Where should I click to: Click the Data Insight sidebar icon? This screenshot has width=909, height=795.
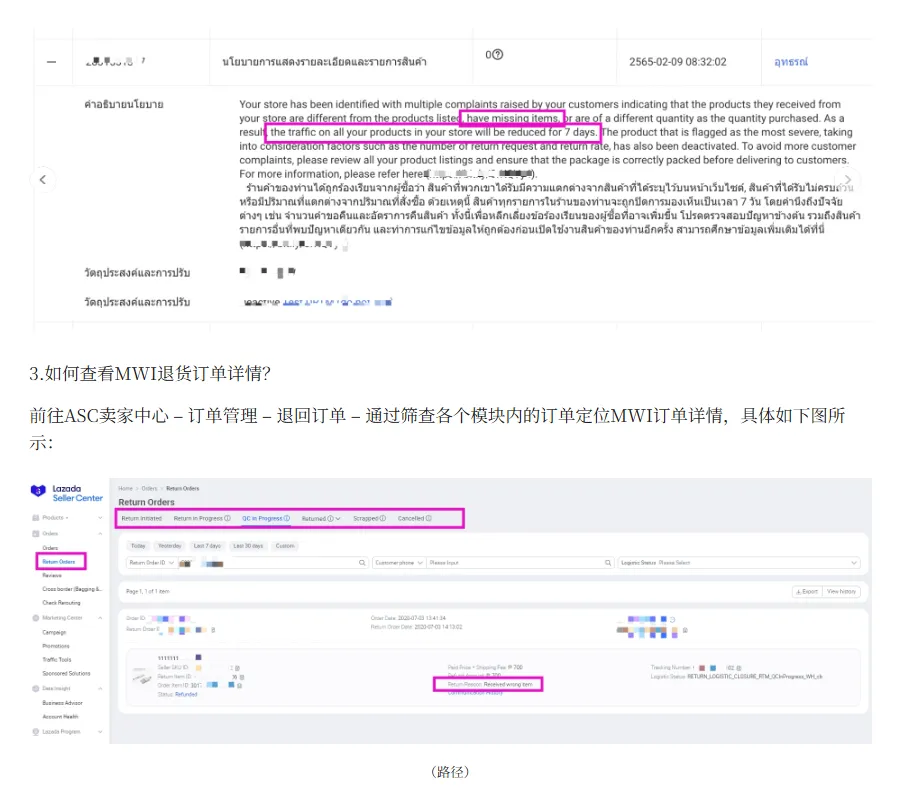click(35, 687)
